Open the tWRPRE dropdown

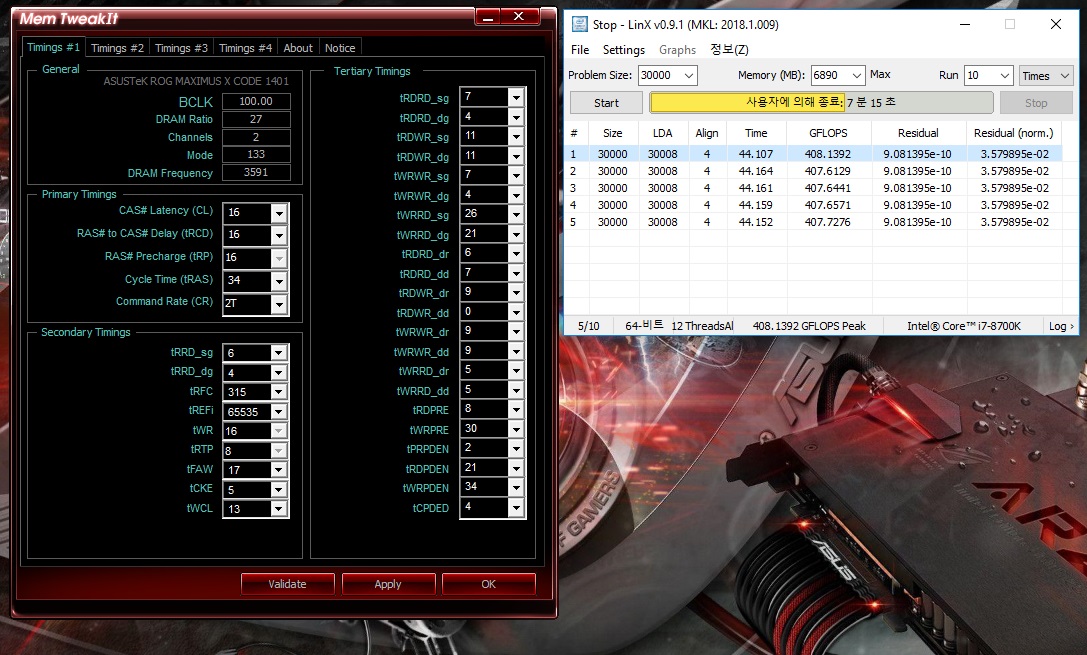pos(516,430)
